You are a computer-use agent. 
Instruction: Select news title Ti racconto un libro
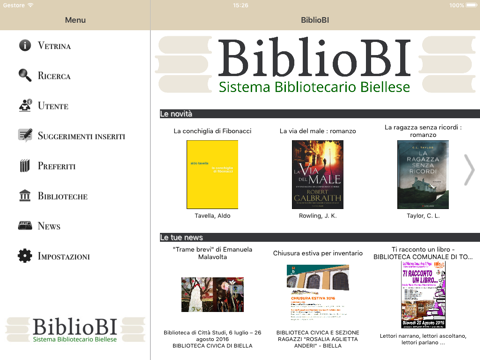423,253
